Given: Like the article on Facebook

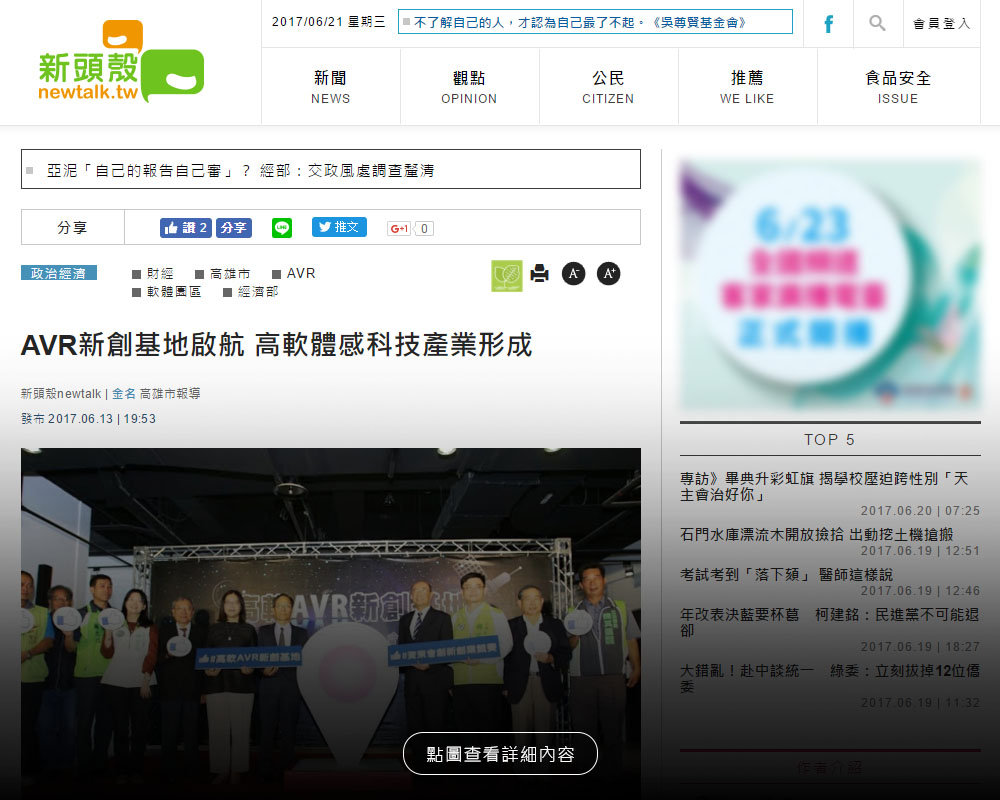Looking at the screenshot, I should 185,228.
